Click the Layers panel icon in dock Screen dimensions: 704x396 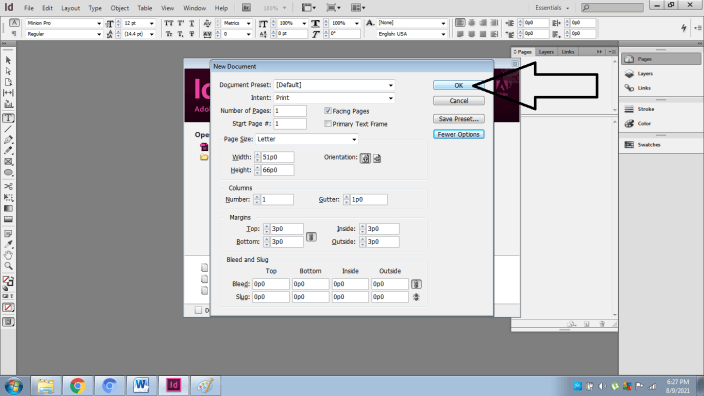pyautogui.click(x=629, y=74)
